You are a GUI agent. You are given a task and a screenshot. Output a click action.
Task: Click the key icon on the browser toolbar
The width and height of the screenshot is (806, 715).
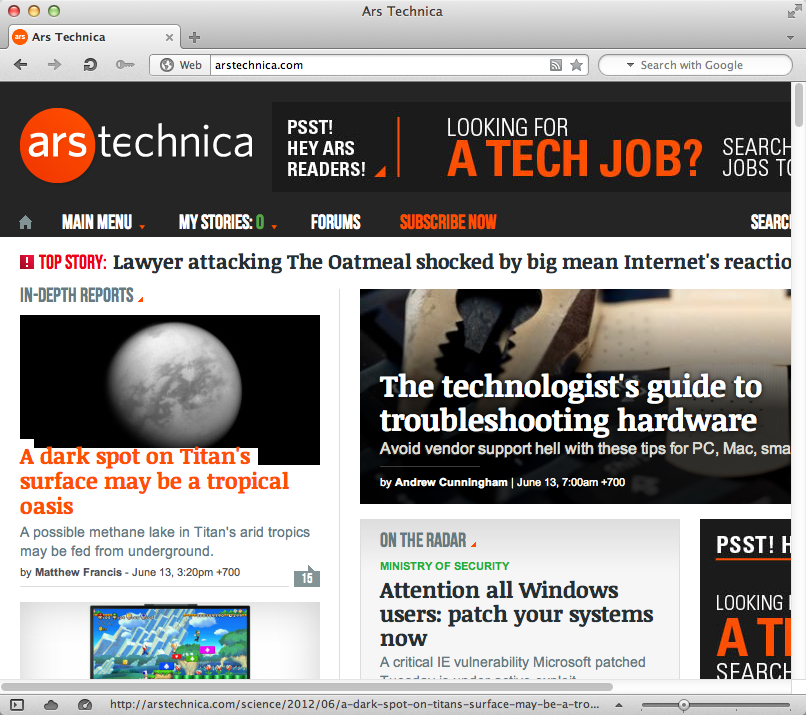(124, 64)
